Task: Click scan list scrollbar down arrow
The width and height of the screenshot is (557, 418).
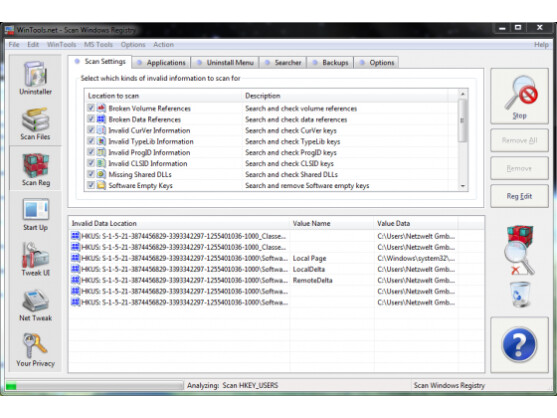Action: coord(463,186)
